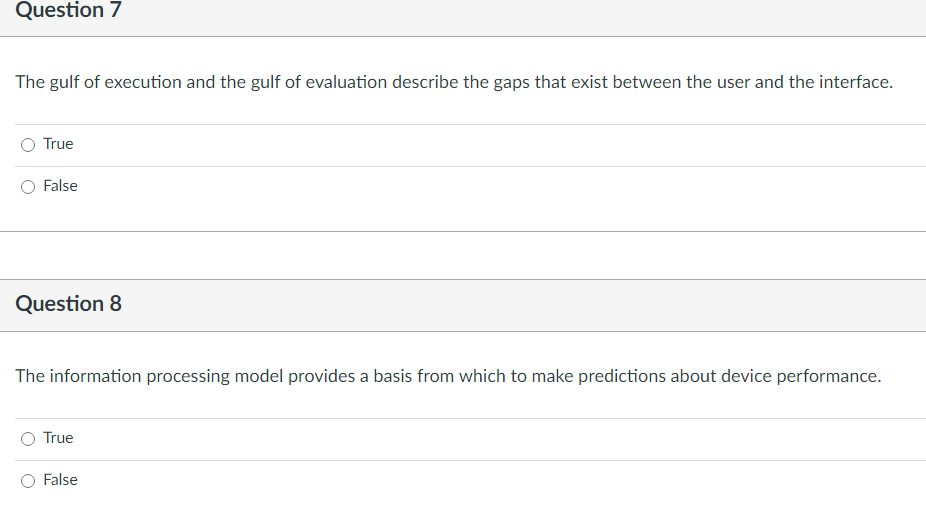Click the "True" label text in Question 8
The image size is (926, 522).
[58, 438]
